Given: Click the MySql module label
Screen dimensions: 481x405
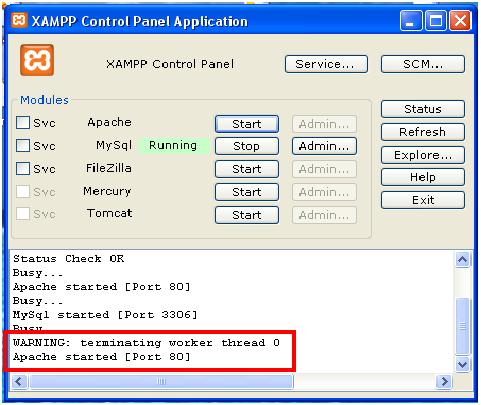Looking at the screenshot, I should pos(114,145).
